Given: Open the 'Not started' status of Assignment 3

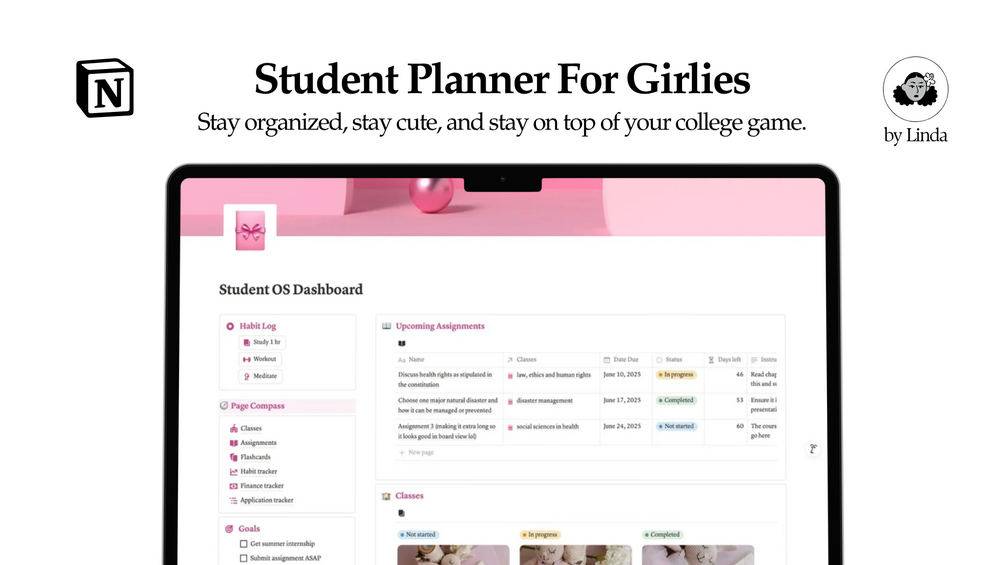Looking at the screenshot, I should (x=676, y=426).
